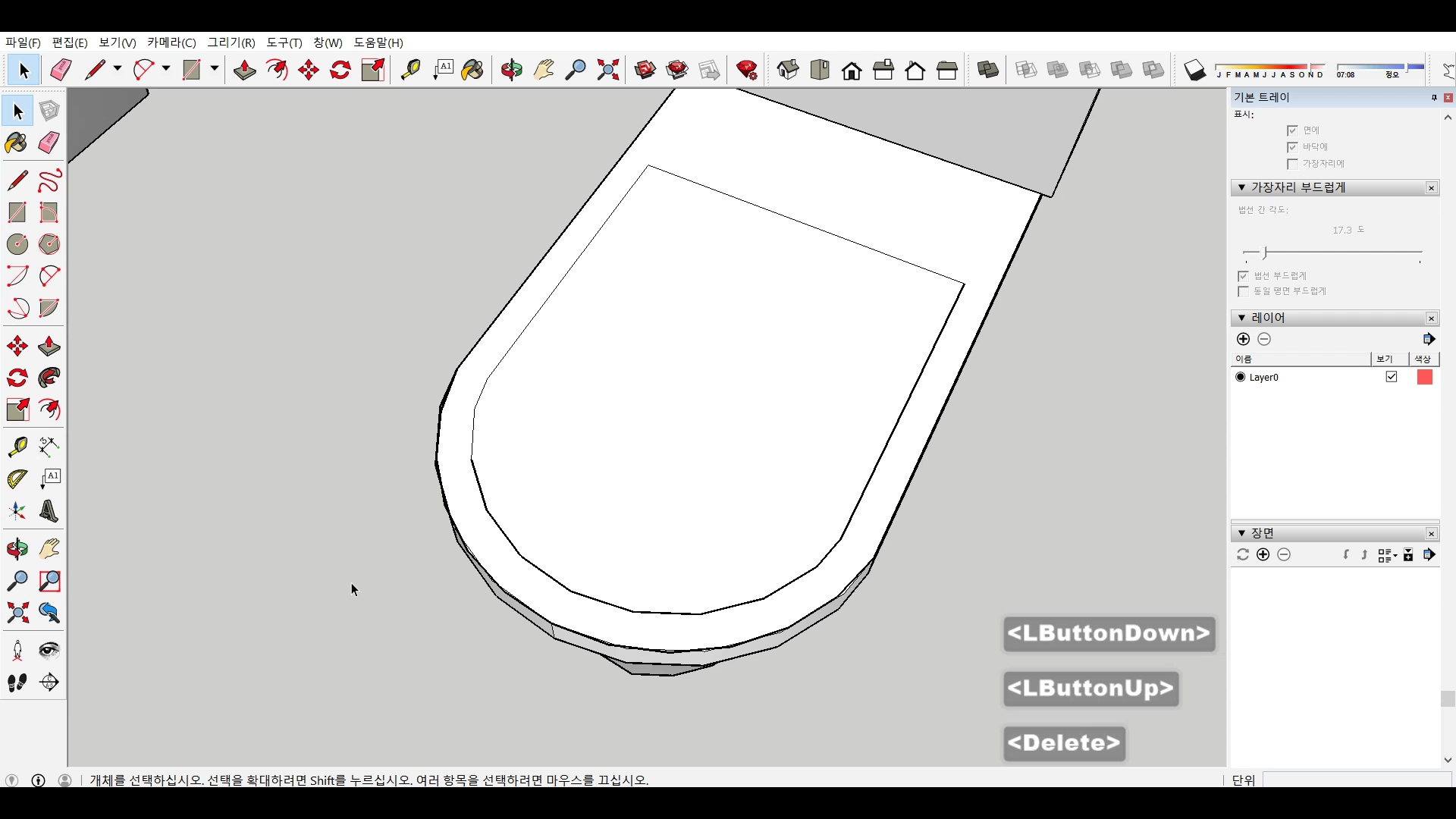This screenshot has height=819, width=1456.
Task: Collapse the 레이어 panel
Action: 1241,318
